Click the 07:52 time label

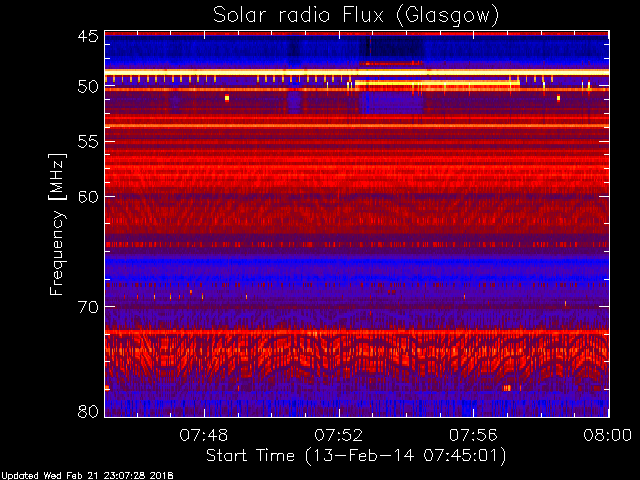click(x=338, y=435)
